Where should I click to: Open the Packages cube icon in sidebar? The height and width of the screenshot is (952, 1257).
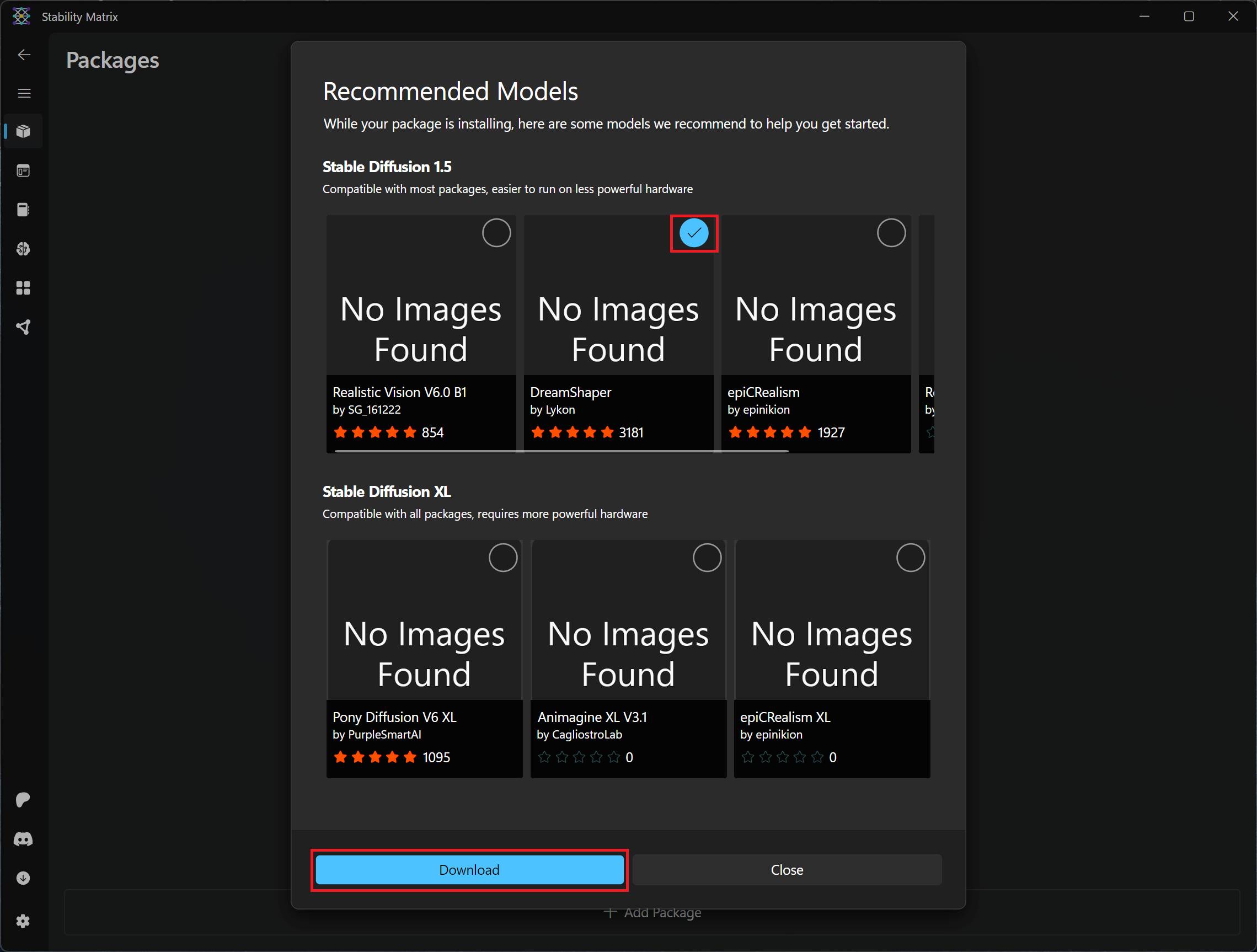pyautogui.click(x=23, y=131)
